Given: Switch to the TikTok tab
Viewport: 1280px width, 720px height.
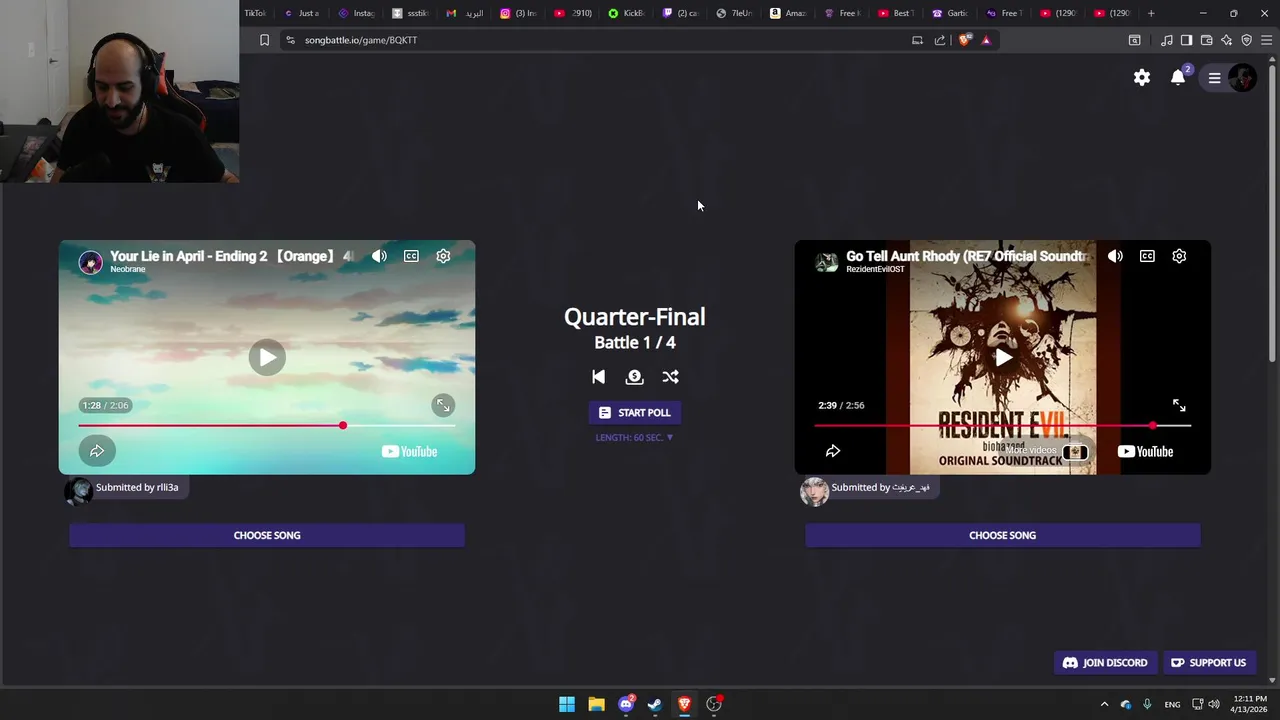Looking at the screenshot, I should [x=255, y=13].
